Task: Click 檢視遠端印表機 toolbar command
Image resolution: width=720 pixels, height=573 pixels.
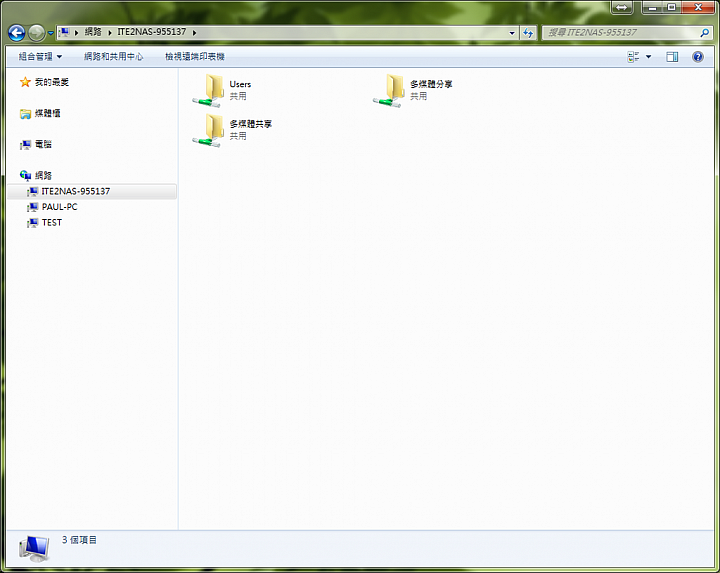Action: coord(195,56)
